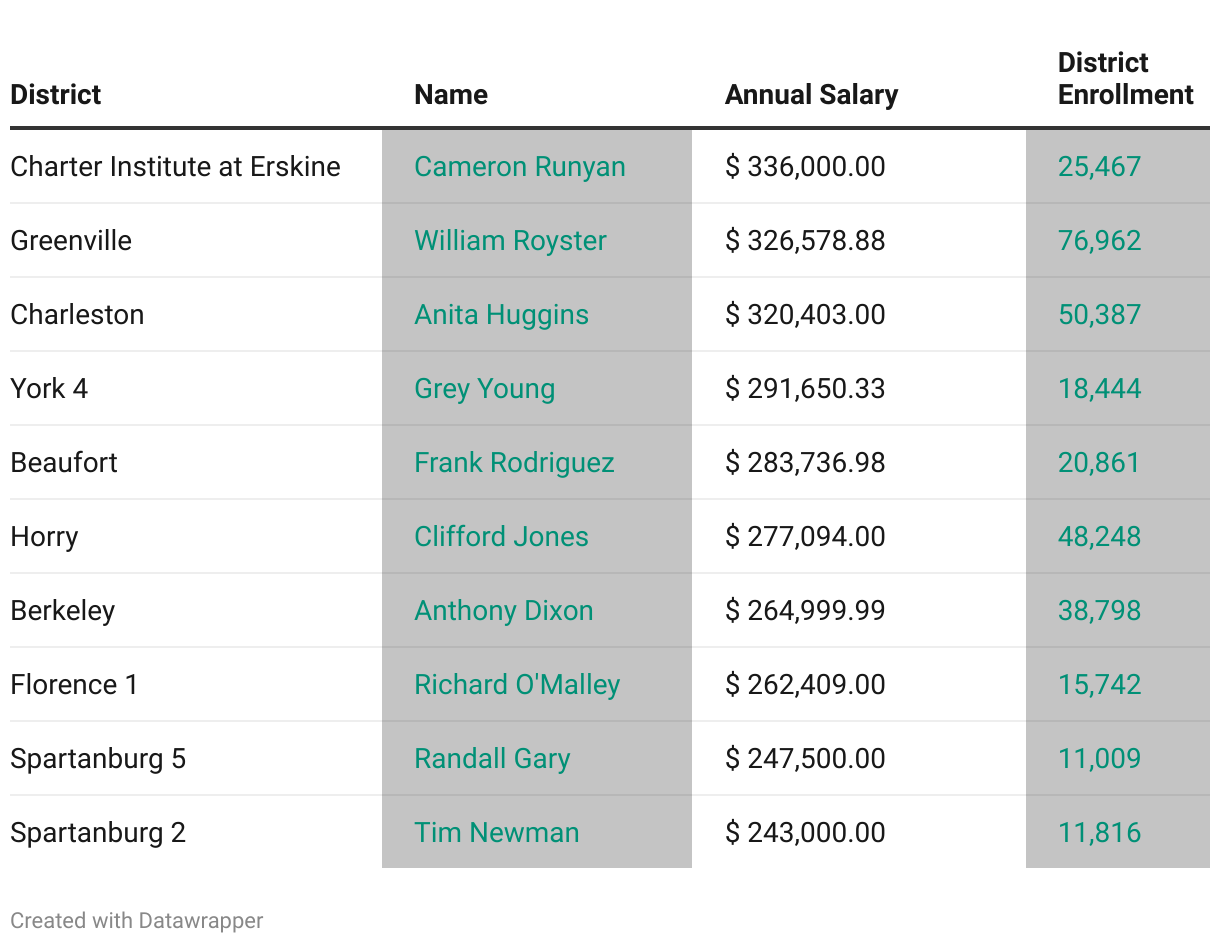Select the $ 336,000.00 salary cell

pos(805,166)
